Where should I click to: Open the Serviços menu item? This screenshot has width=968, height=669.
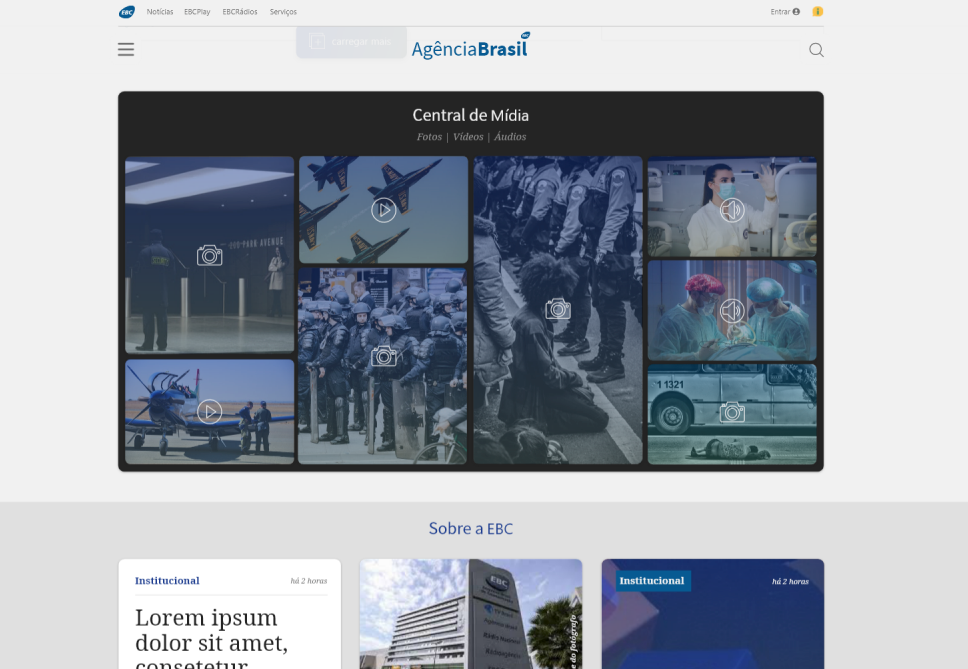(x=283, y=12)
